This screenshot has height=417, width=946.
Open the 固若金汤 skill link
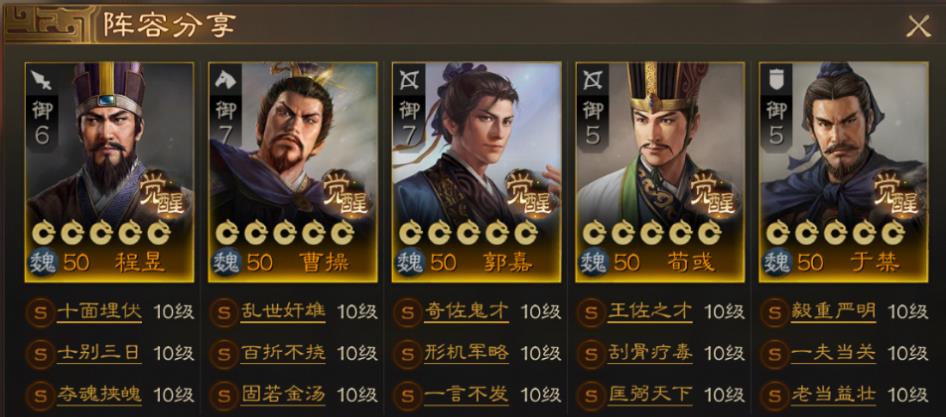tap(282, 395)
